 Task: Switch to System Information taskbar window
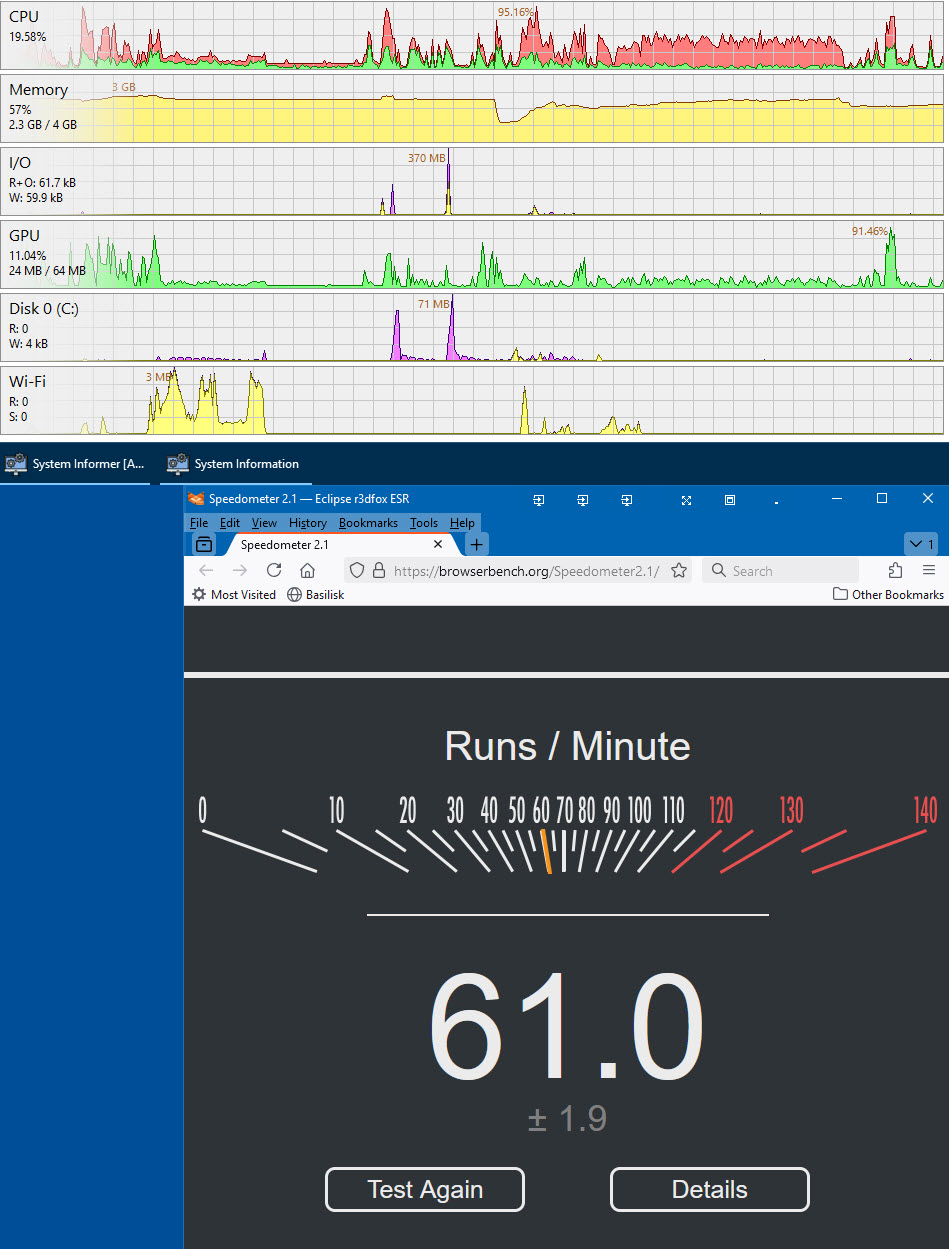(235, 464)
